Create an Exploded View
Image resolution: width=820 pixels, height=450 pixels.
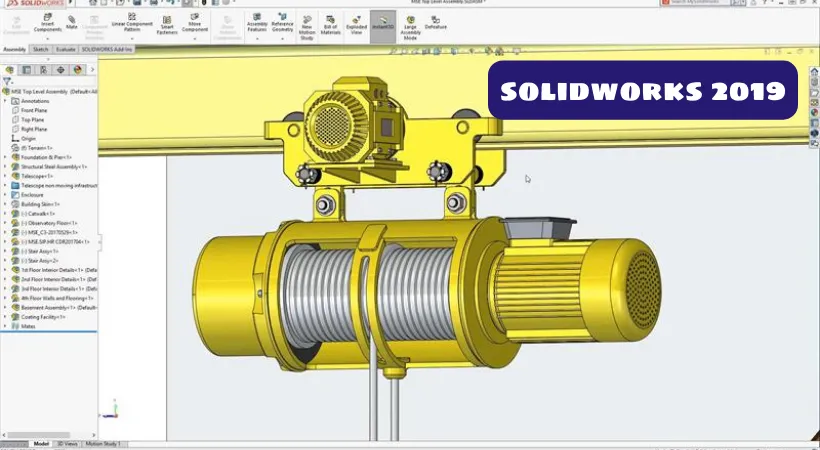[356, 25]
